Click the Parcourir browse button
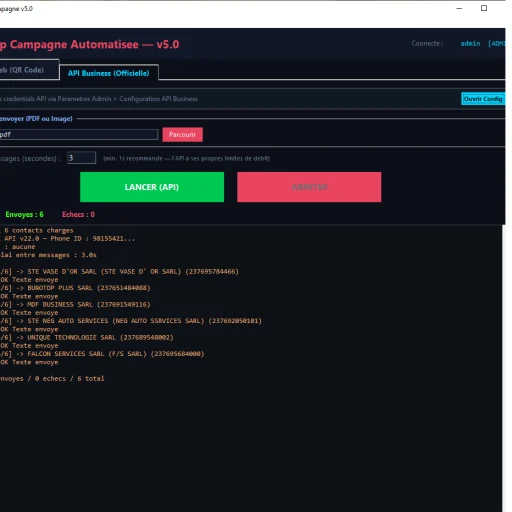Screen dimensions: 512x512 point(182,134)
